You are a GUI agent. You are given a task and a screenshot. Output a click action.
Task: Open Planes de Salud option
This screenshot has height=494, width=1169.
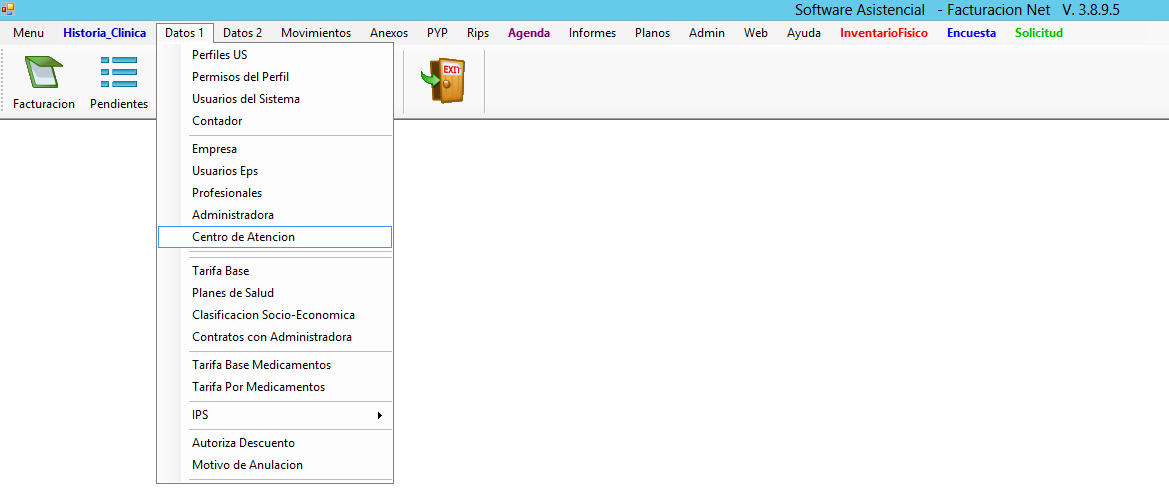(x=232, y=293)
